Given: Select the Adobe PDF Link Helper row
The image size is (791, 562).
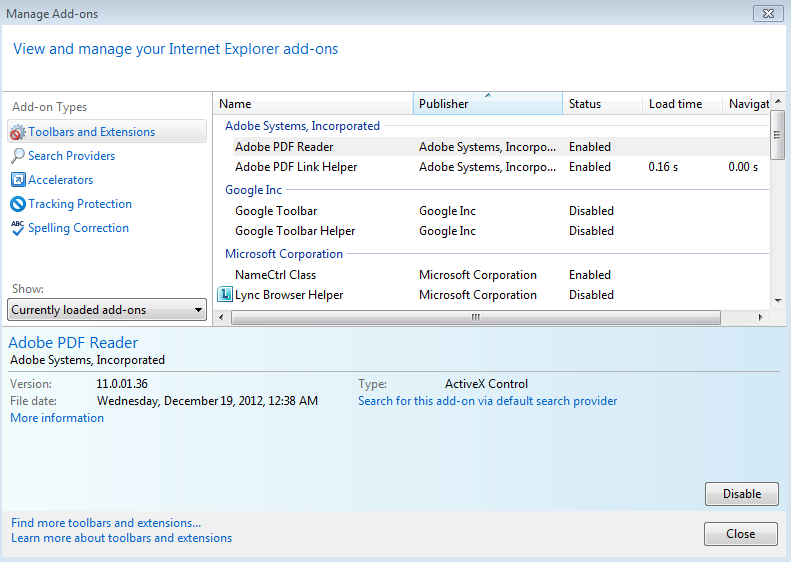Looking at the screenshot, I should (296, 167).
